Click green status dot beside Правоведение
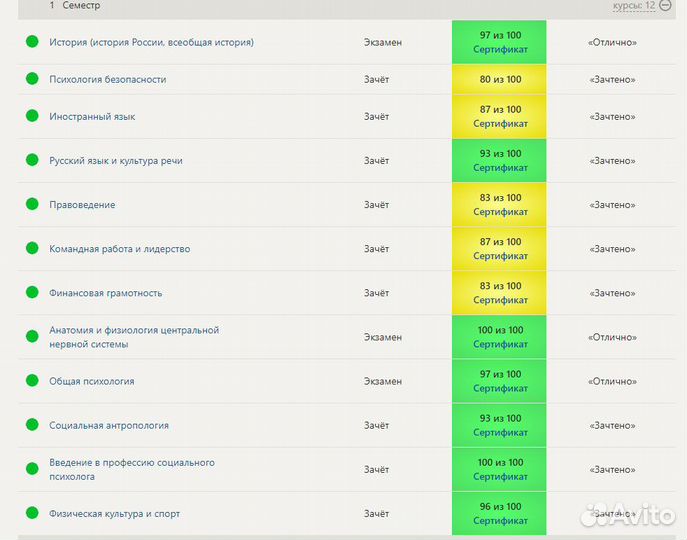The width and height of the screenshot is (687, 540). [32, 205]
